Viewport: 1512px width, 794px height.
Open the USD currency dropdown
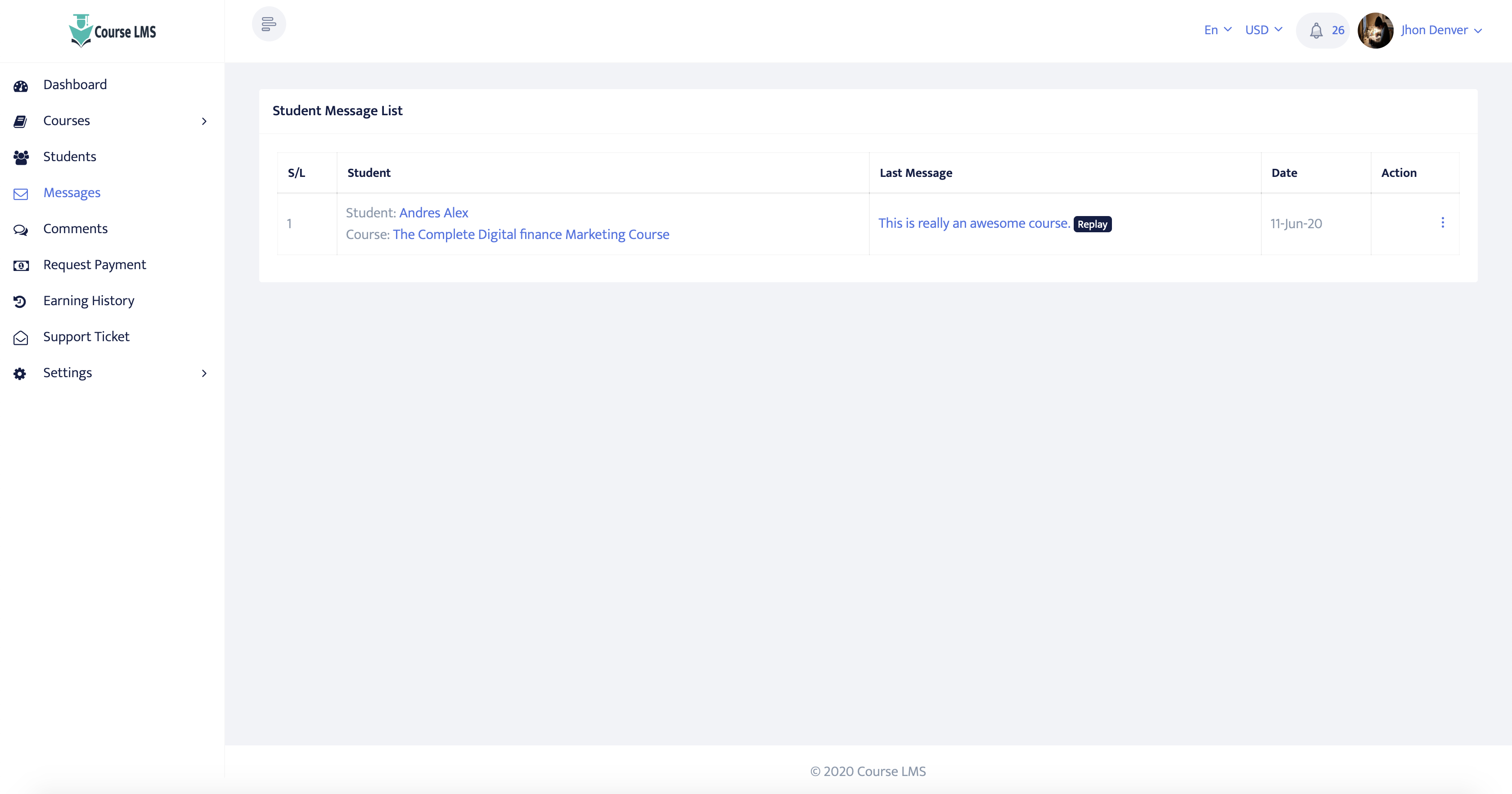(x=1263, y=30)
